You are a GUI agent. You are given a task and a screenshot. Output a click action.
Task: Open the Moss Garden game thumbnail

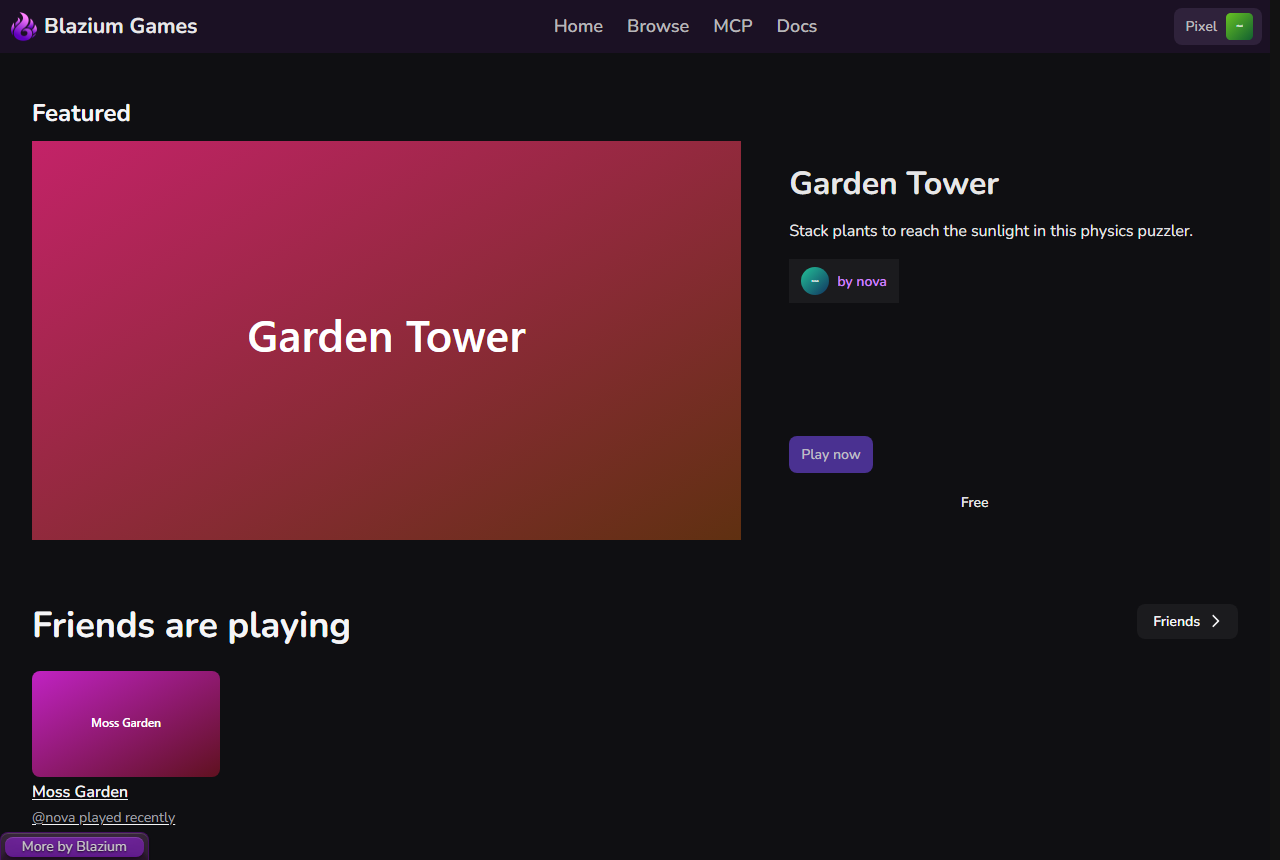click(126, 724)
